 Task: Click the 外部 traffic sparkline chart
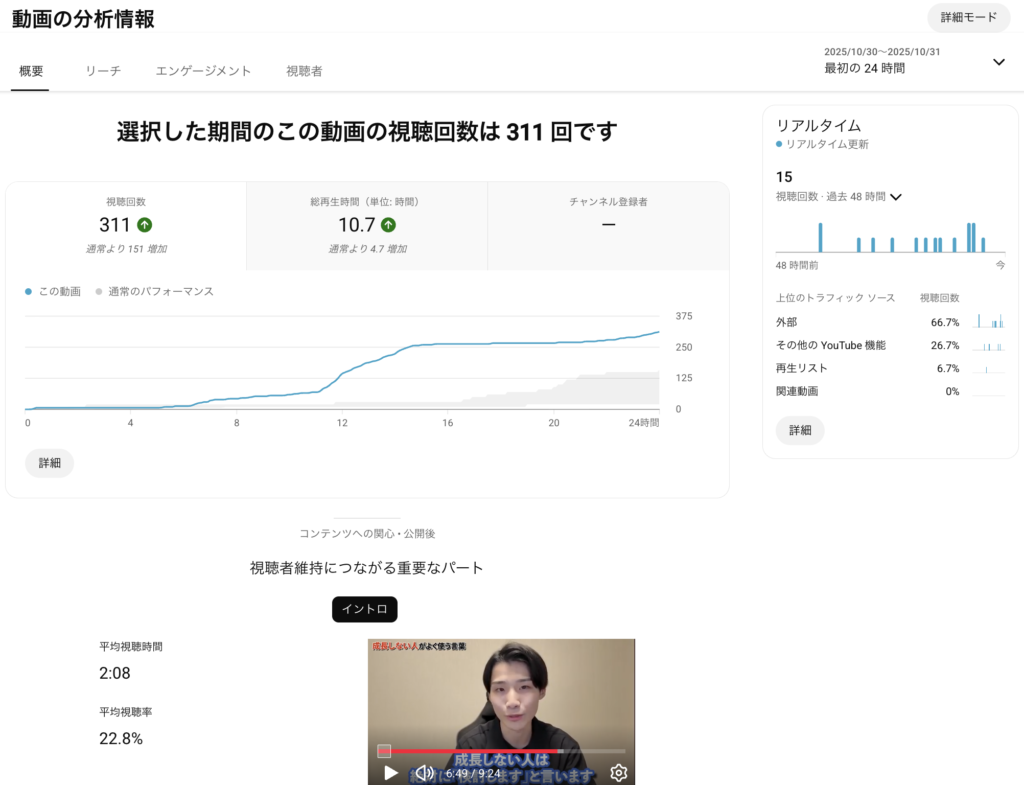(988, 322)
